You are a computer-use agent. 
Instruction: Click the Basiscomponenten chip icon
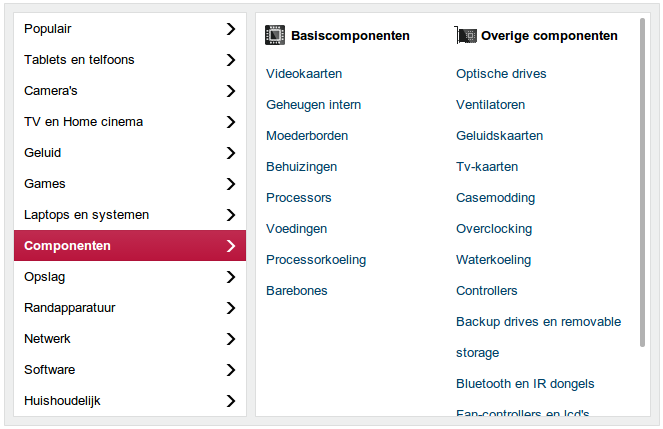coord(275,35)
